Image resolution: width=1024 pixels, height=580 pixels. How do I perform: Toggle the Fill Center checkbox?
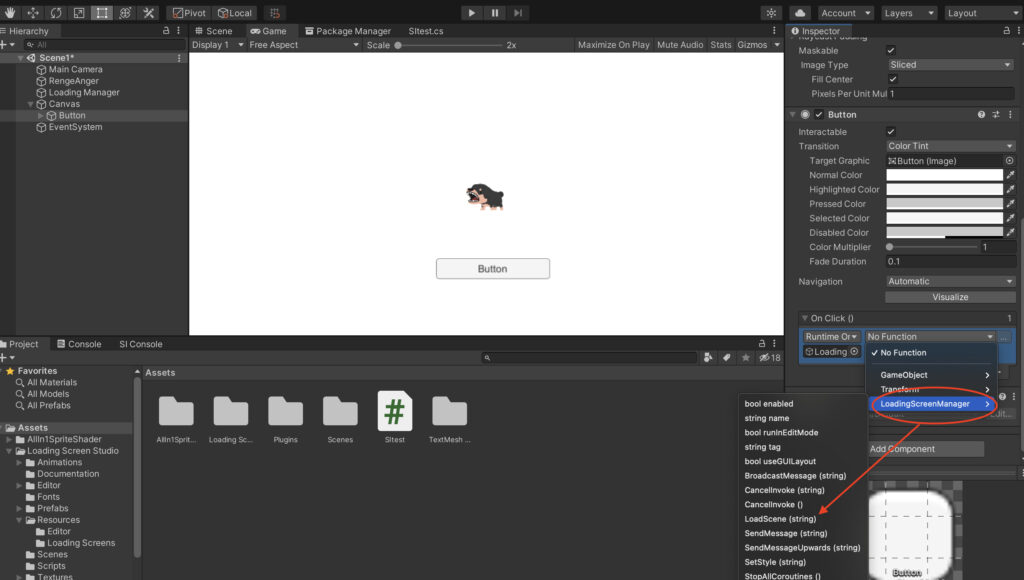pyautogui.click(x=893, y=79)
